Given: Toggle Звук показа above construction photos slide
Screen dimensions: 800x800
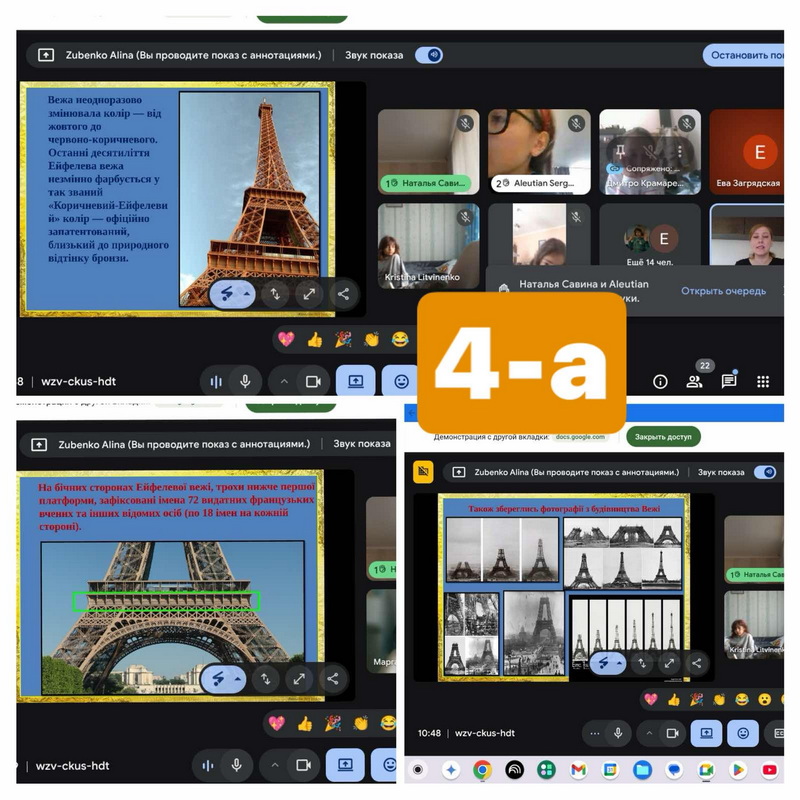Looking at the screenshot, I should click(765, 472).
